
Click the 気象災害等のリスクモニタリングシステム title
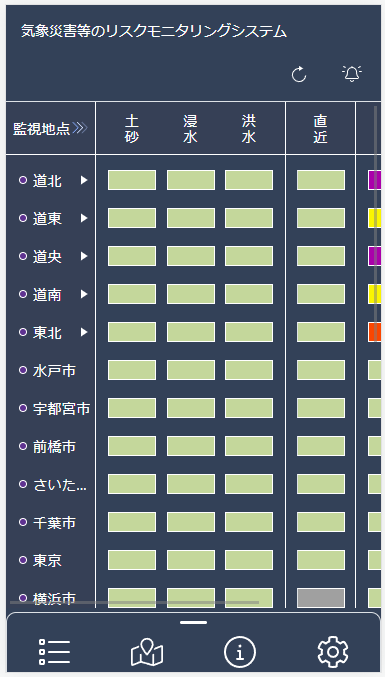tap(154, 32)
